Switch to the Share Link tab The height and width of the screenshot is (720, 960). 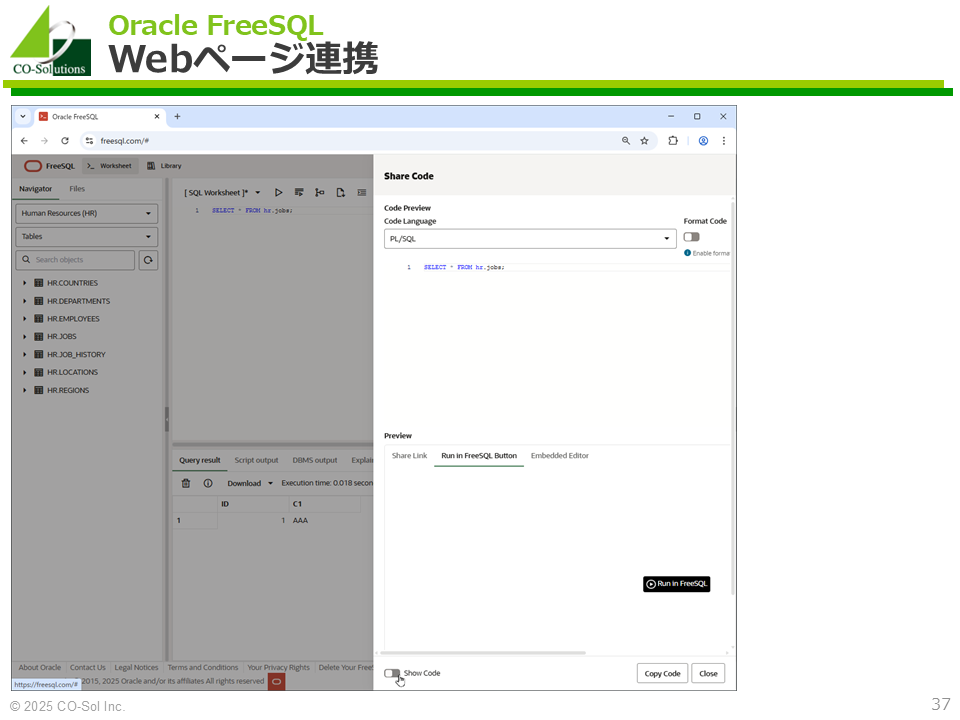point(409,456)
